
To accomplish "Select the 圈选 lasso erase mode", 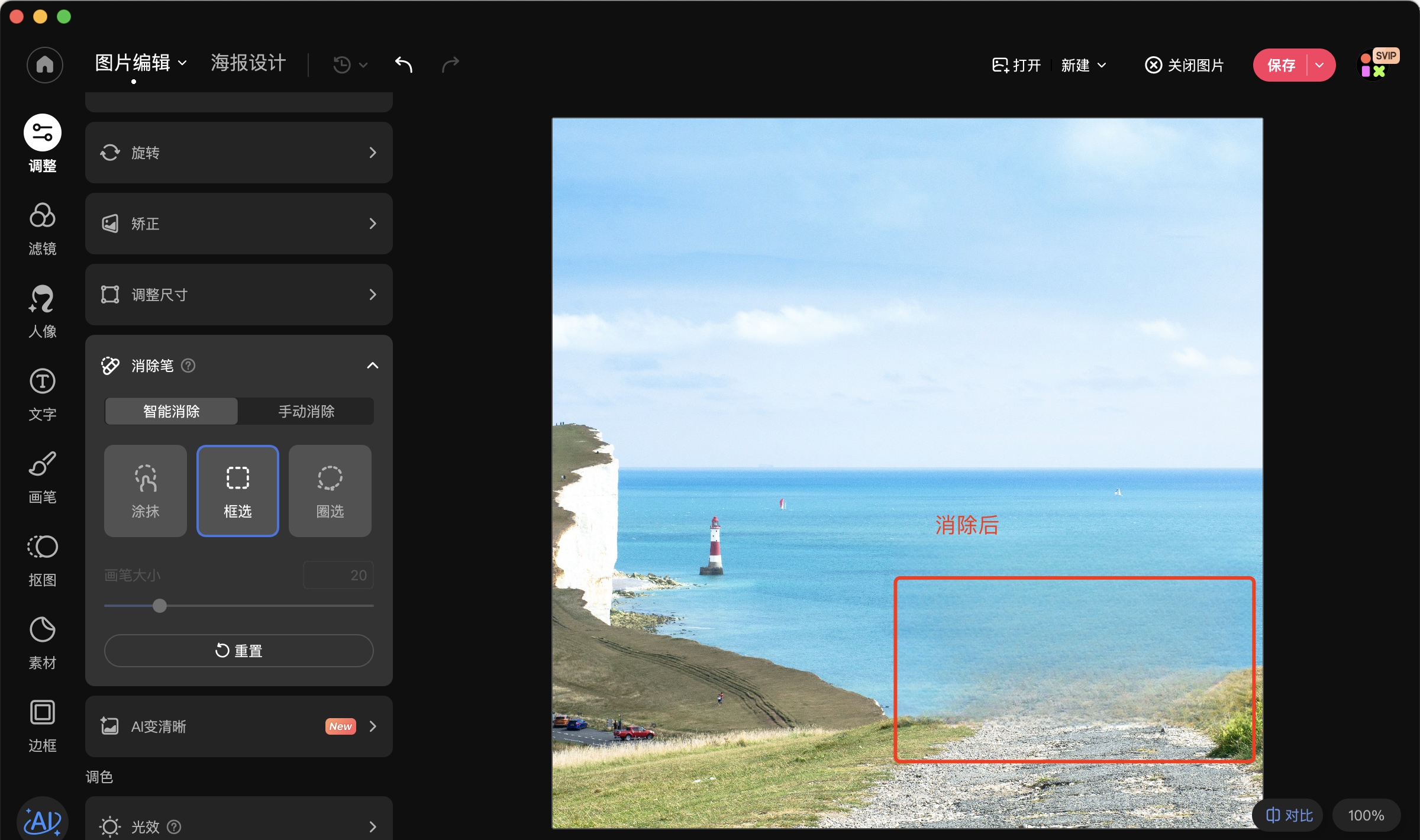I will pyautogui.click(x=330, y=491).
